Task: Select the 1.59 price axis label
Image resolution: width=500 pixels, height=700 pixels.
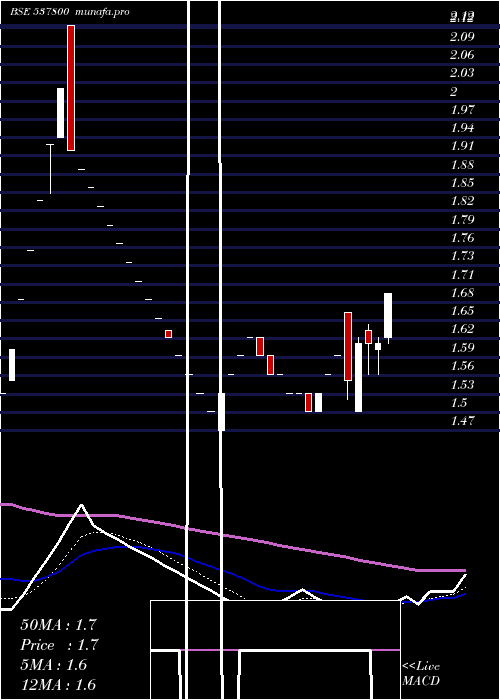Action: click(x=462, y=347)
